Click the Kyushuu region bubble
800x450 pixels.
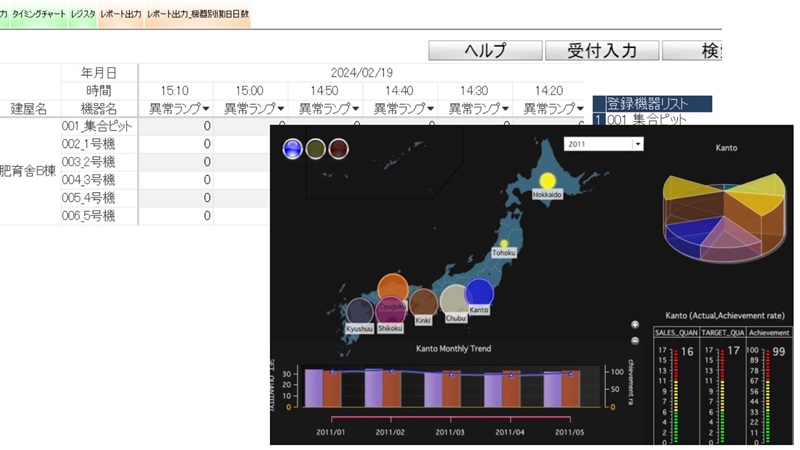tap(360, 311)
